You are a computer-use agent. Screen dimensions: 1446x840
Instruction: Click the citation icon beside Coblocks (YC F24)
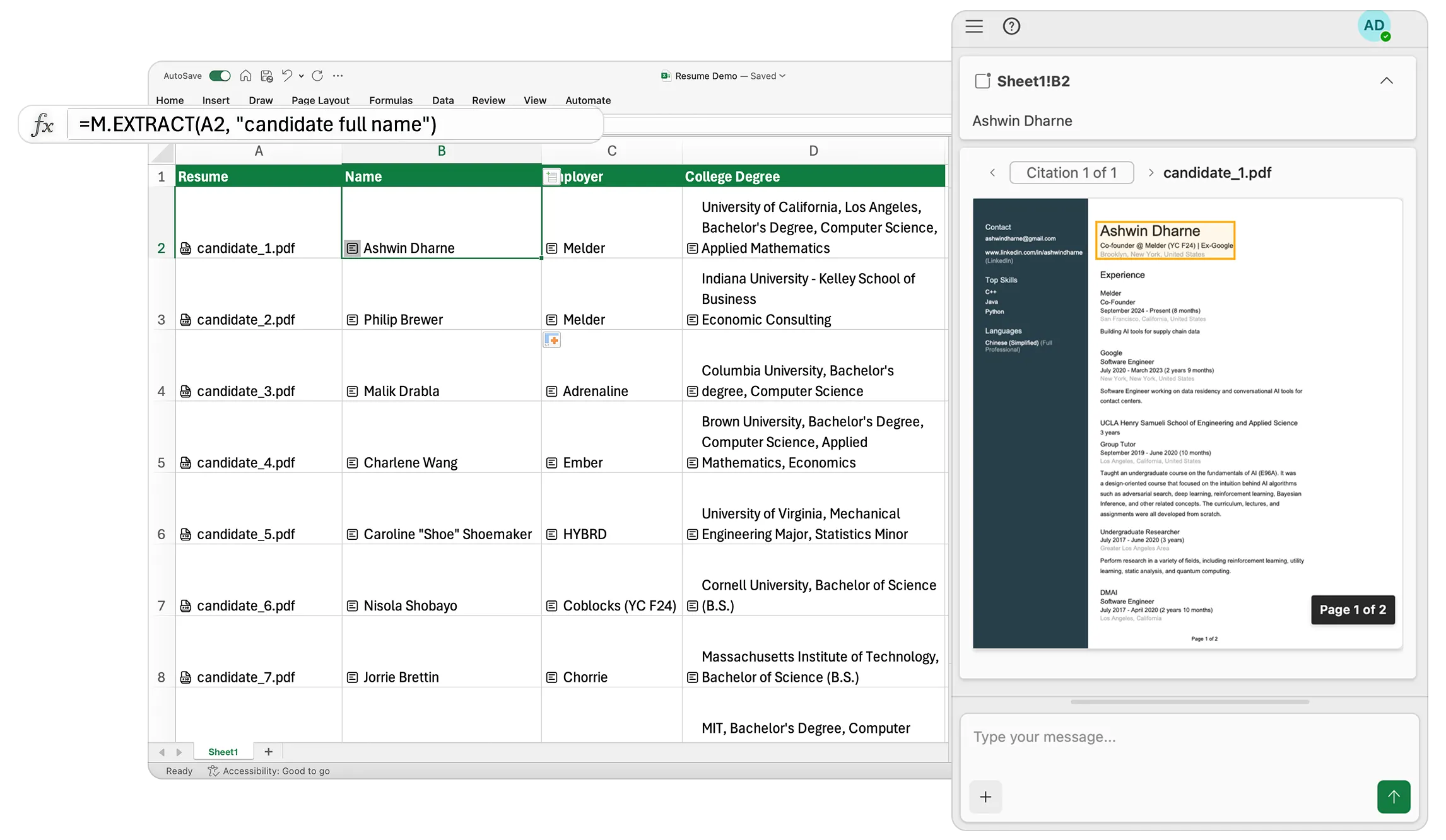coord(551,606)
